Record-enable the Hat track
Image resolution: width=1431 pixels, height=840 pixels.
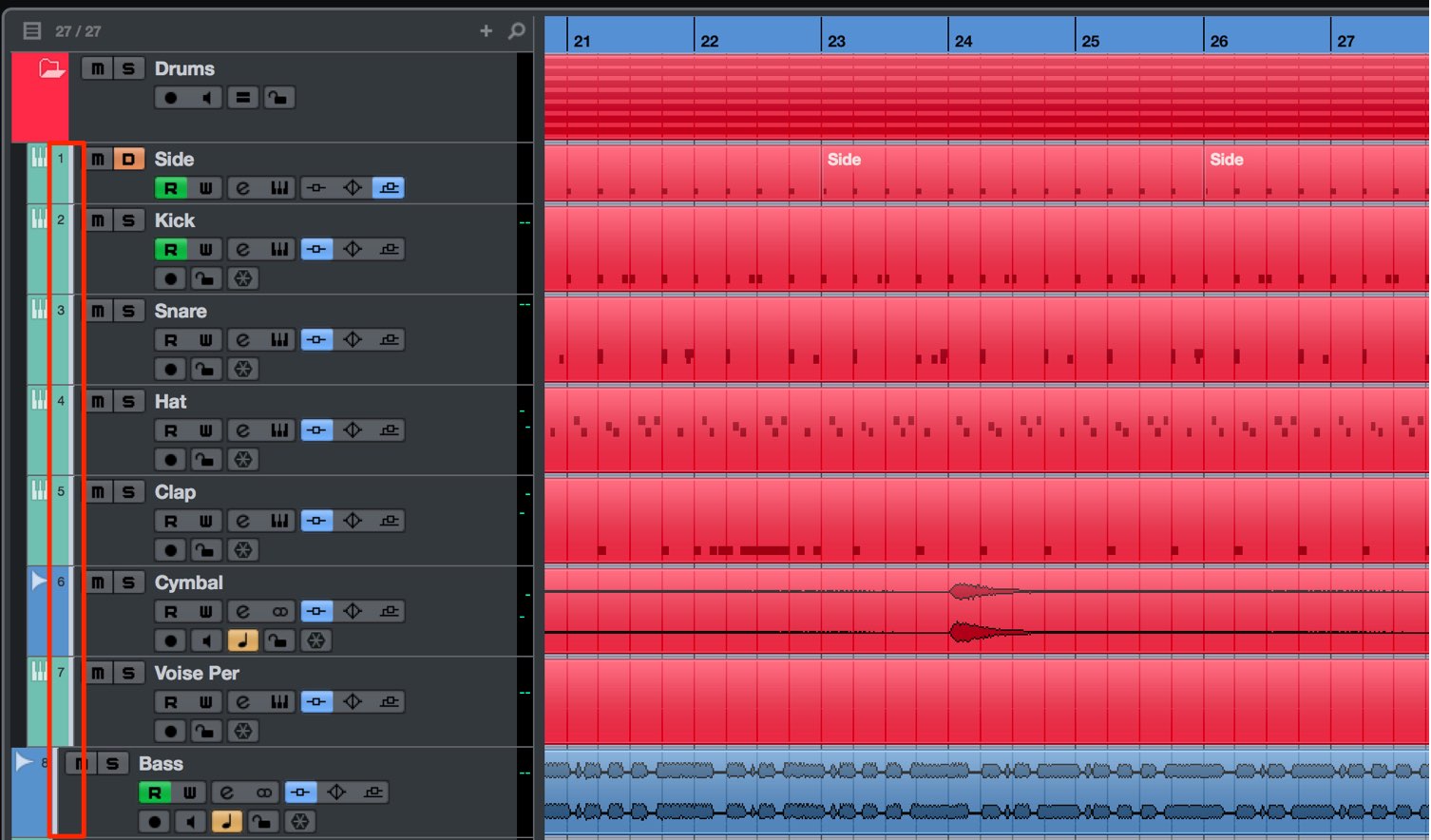pos(171,460)
